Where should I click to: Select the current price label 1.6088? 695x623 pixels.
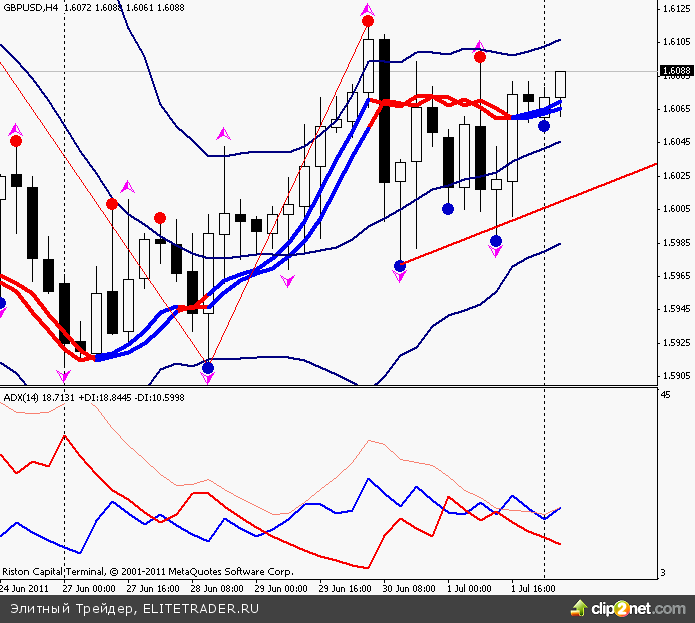point(675,71)
